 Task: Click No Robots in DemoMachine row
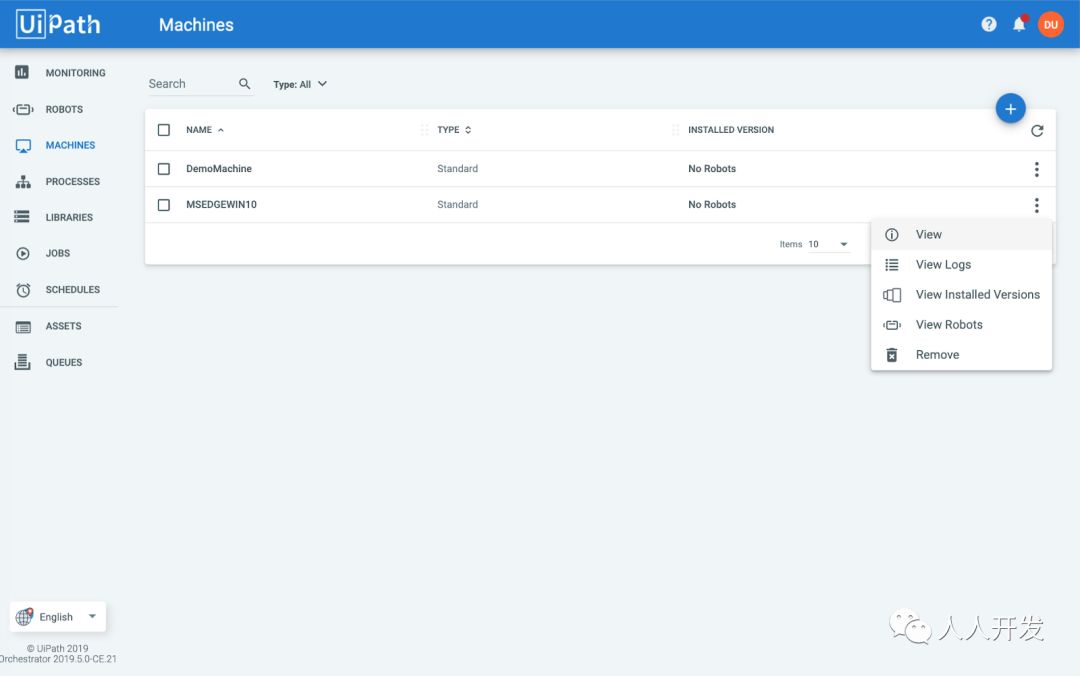[712, 169]
